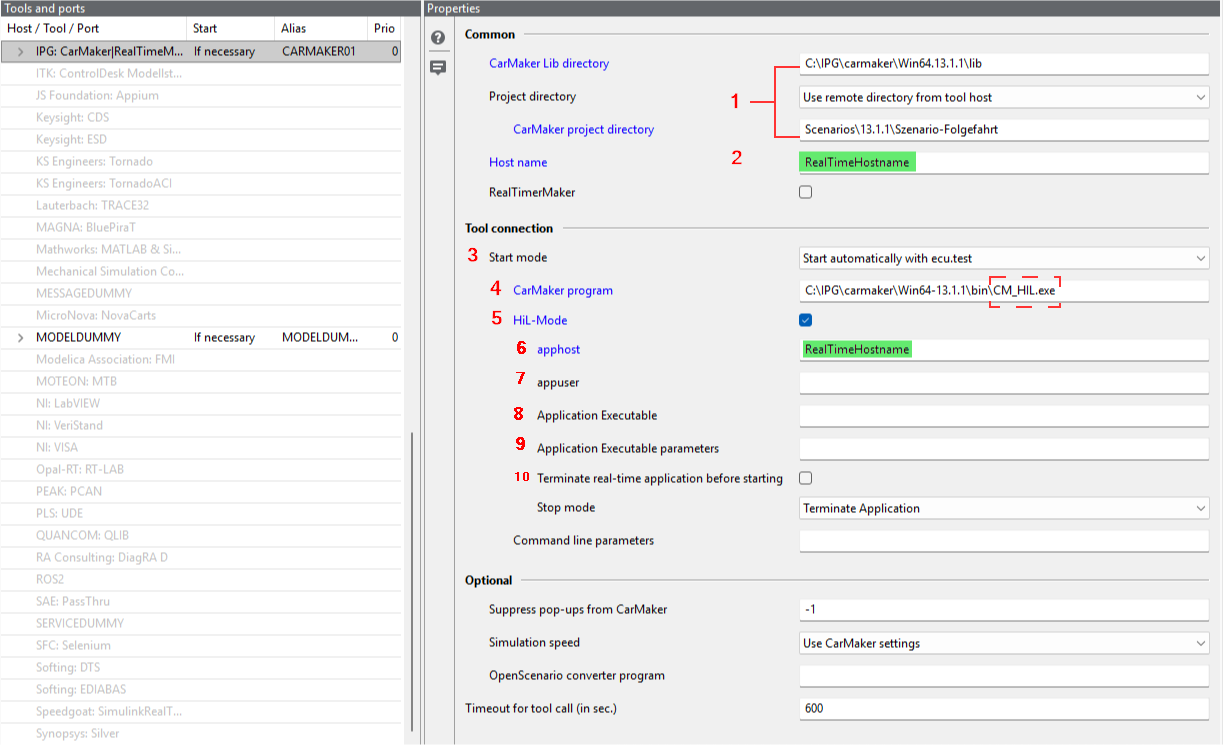
Task: Select MicroNova: NovaCarts tool row
Action: (x=200, y=315)
